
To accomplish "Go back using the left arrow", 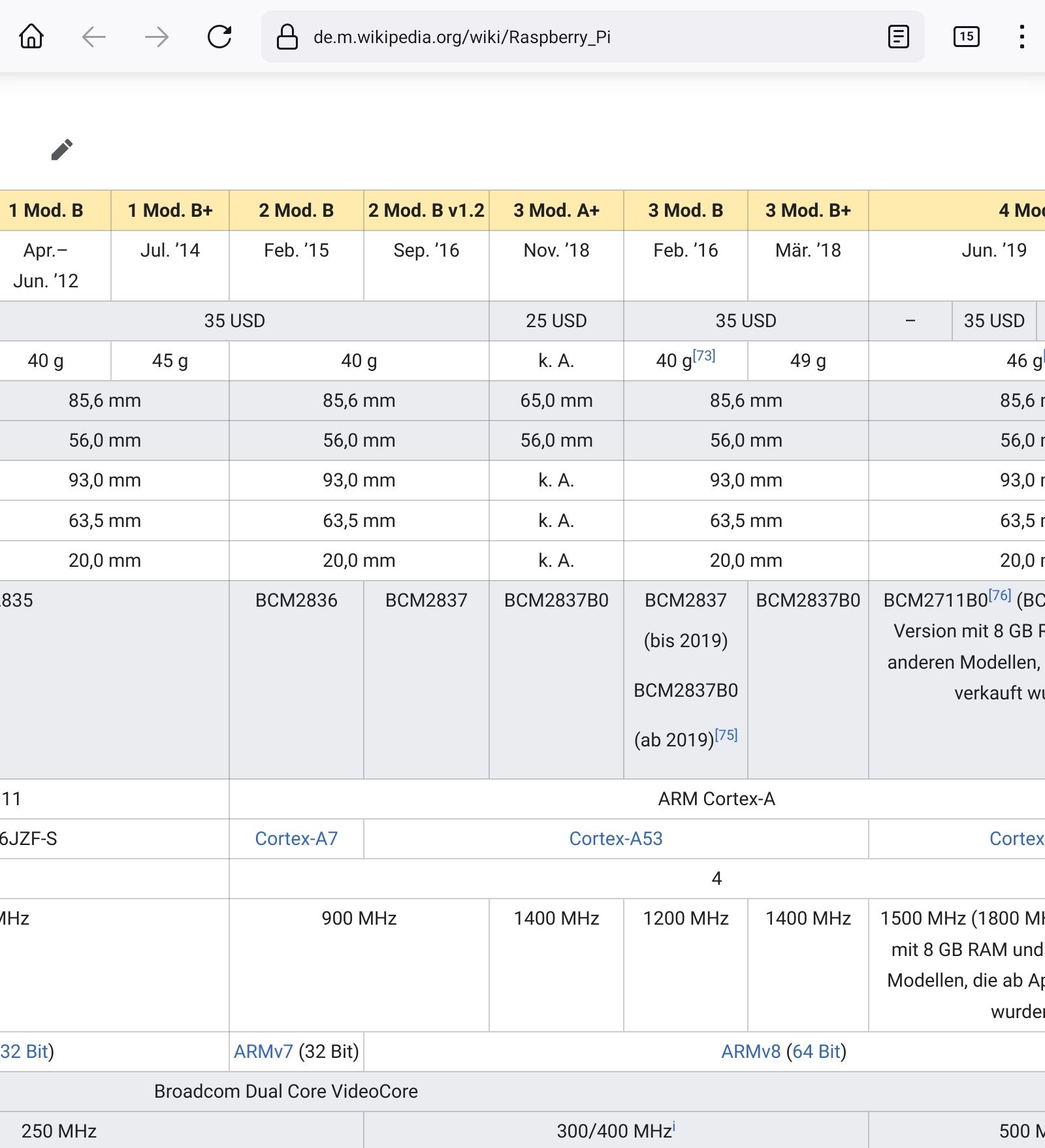I will coord(94,37).
